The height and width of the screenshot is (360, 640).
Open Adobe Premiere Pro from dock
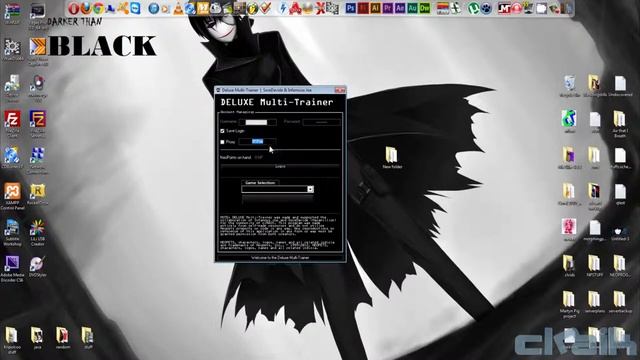[388, 8]
